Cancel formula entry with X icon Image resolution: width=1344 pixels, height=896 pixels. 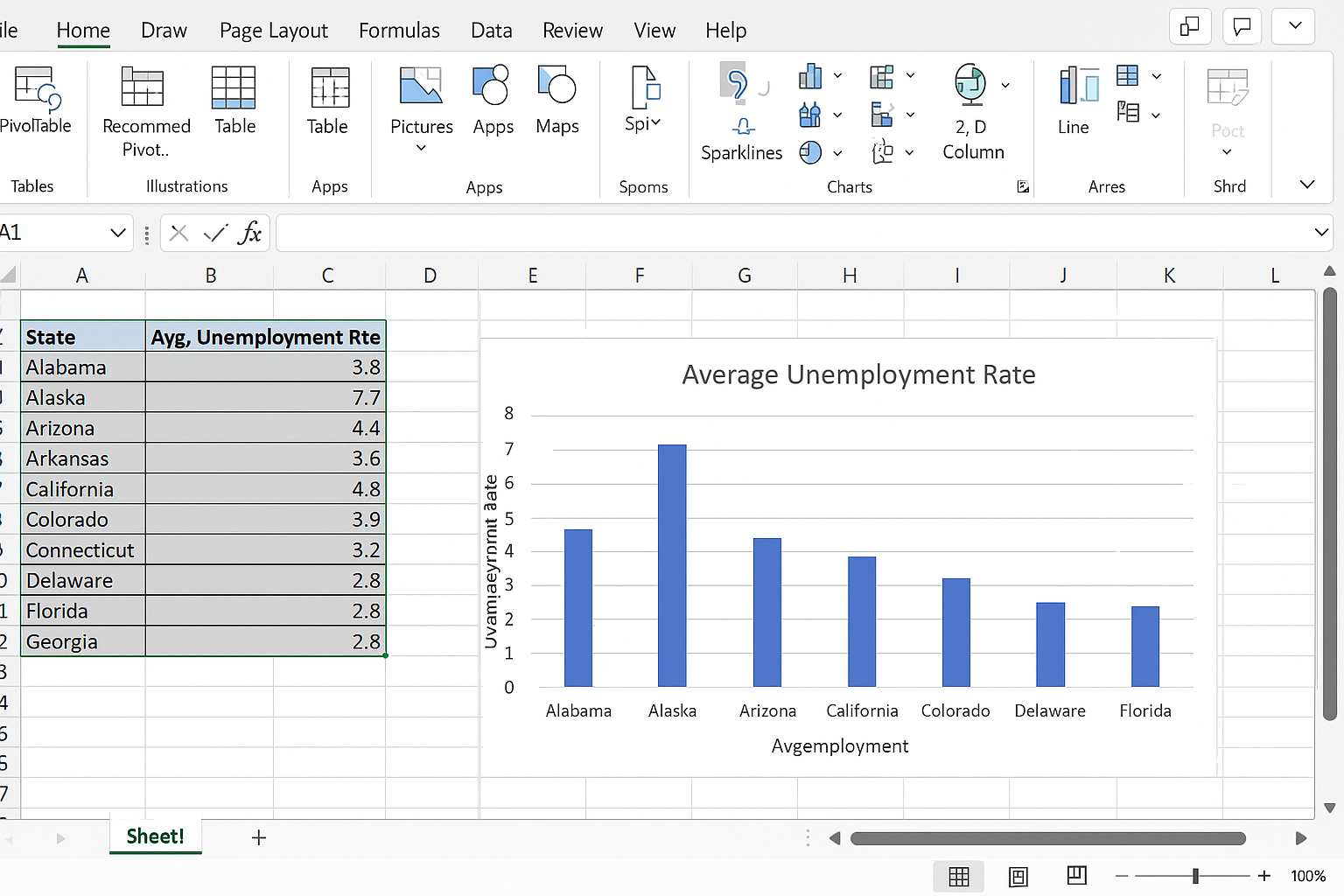point(178,233)
